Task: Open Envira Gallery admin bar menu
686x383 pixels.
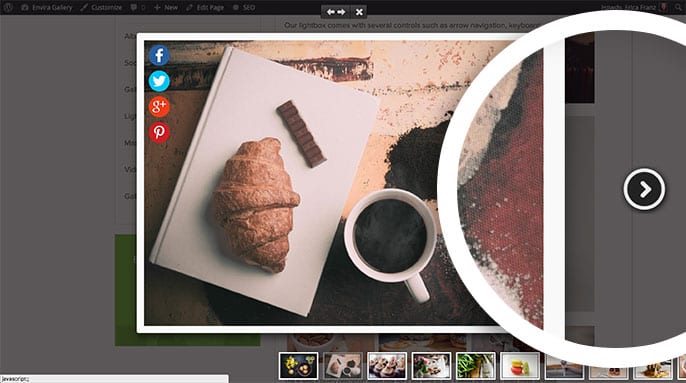Action: tap(46, 7)
